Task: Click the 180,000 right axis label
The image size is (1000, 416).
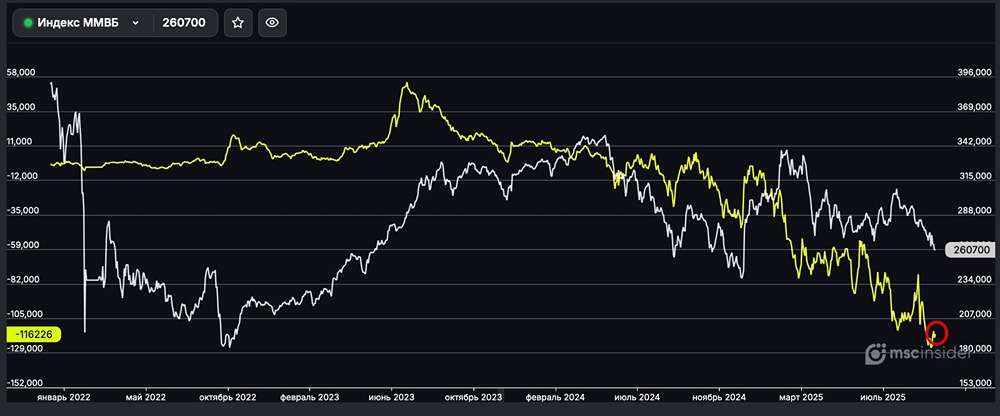Action: click(x=974, y=349)
